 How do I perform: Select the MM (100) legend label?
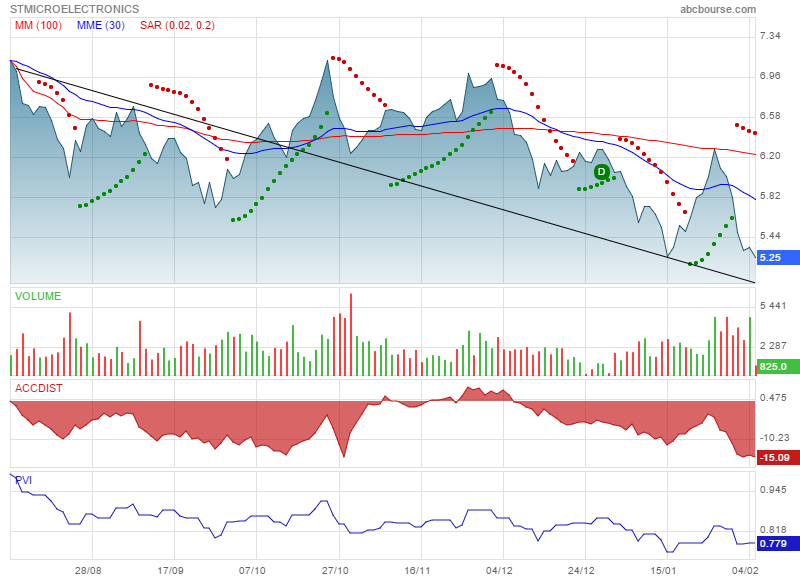pos(38,26)
